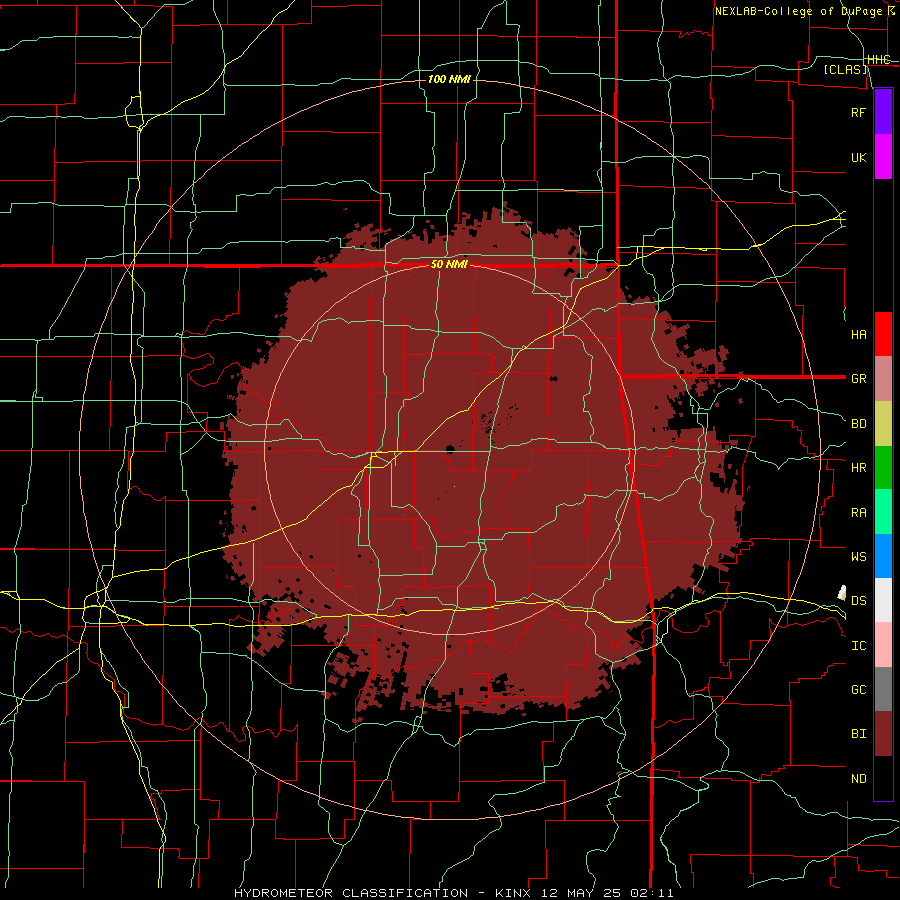Click the IC legend label

pos(859,646)
